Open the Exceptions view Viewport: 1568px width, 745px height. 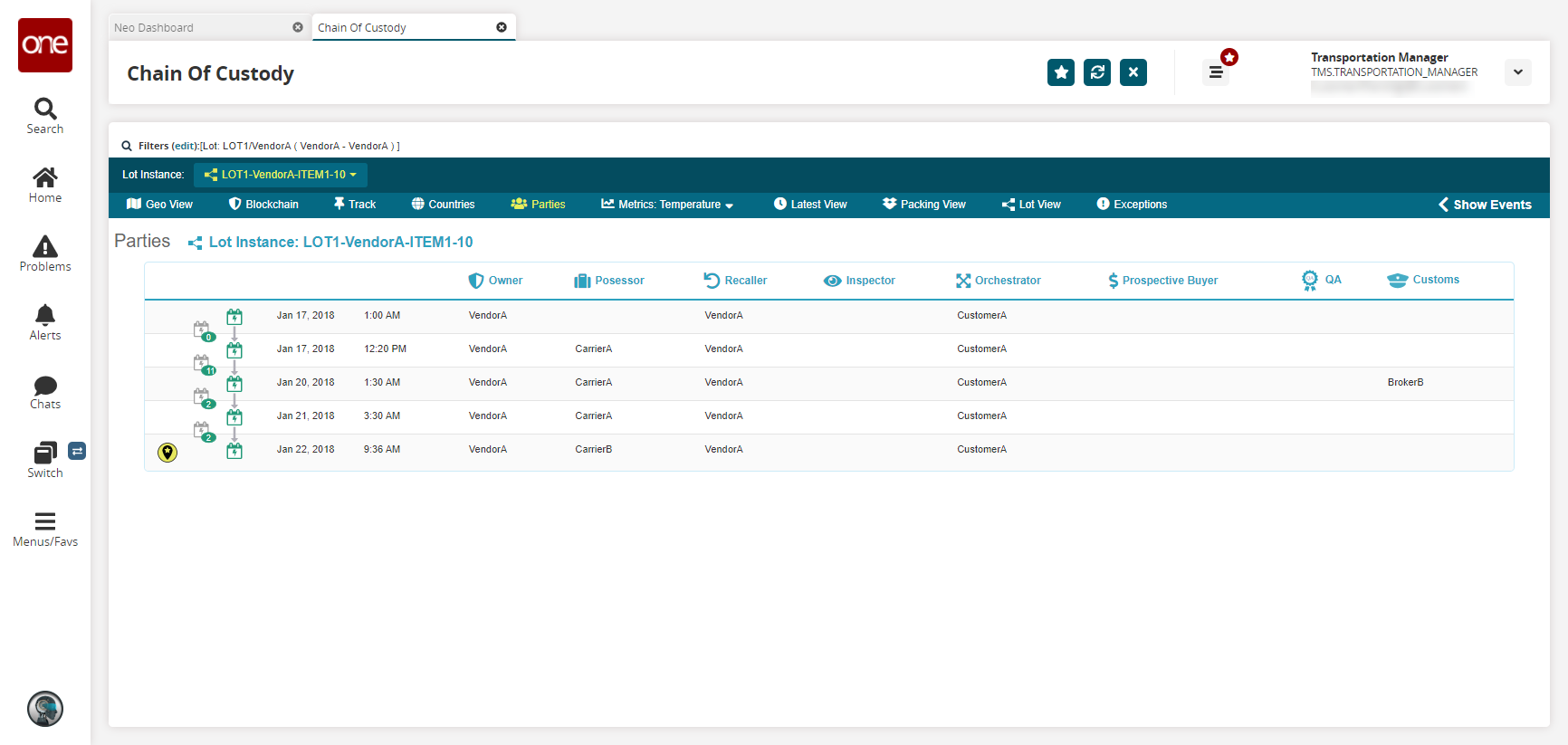tap(1132, 205)
